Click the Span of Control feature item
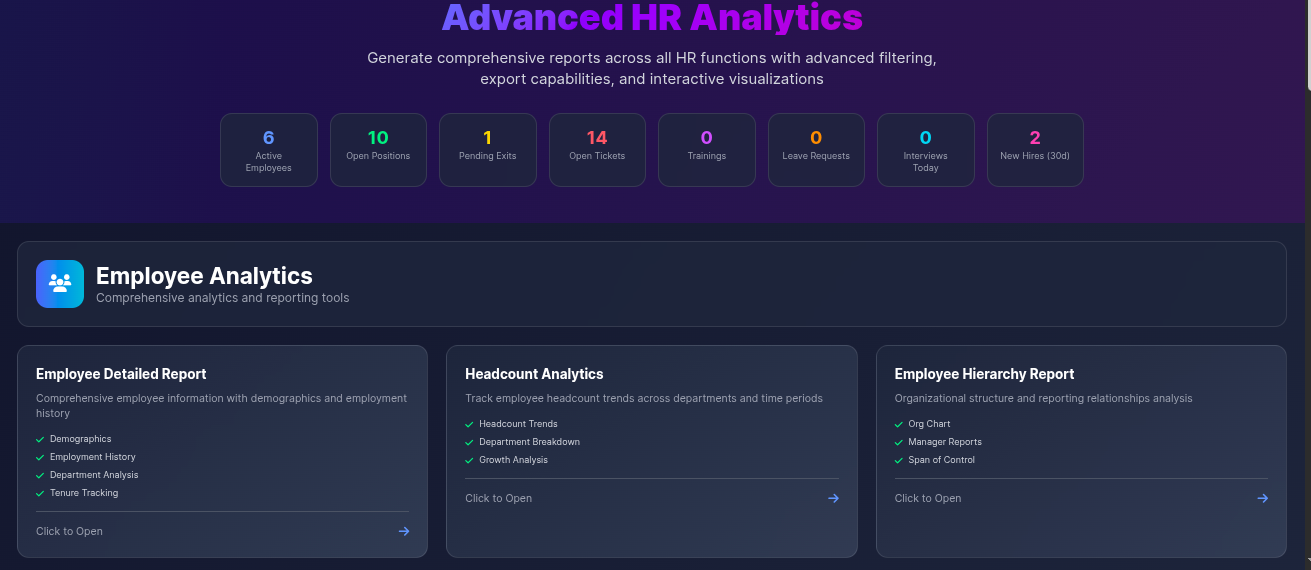The height and width of the screenshot is (570, 1311). point(941,460)
